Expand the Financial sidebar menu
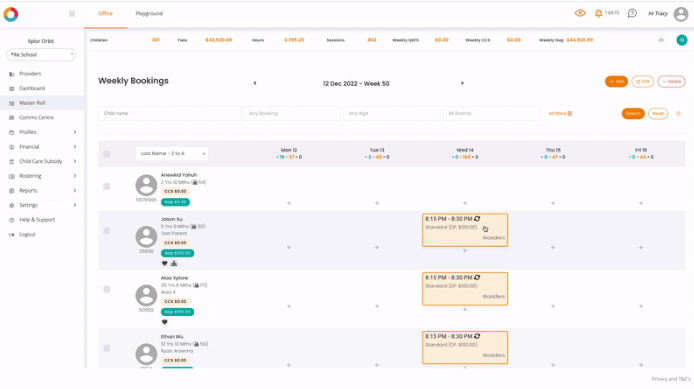This screenshot has width=694, height=389. pos(42,146)
